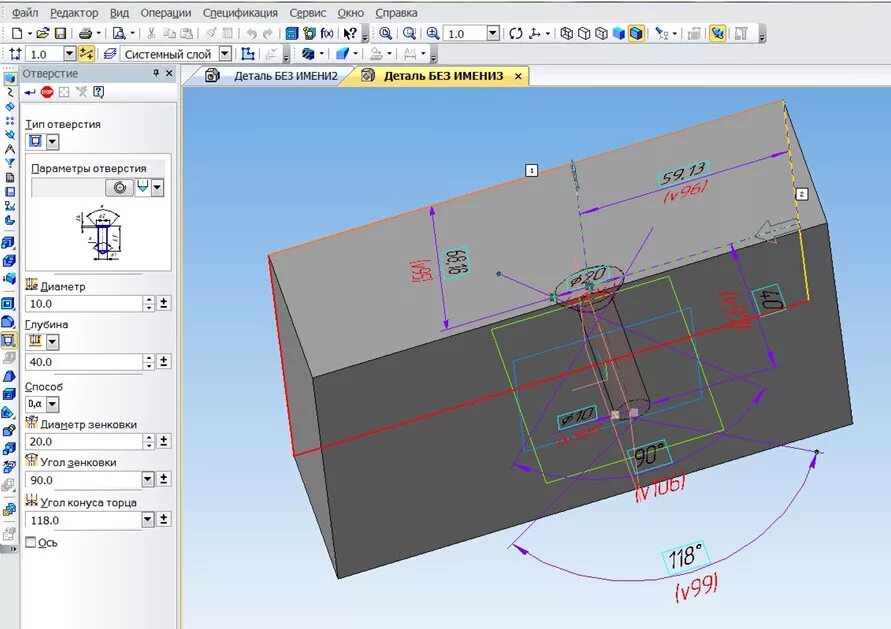Viewport: 891px width, 629px height.
Task: Adjust Диаметр value with its spinner
Action: tap(148, 303)
